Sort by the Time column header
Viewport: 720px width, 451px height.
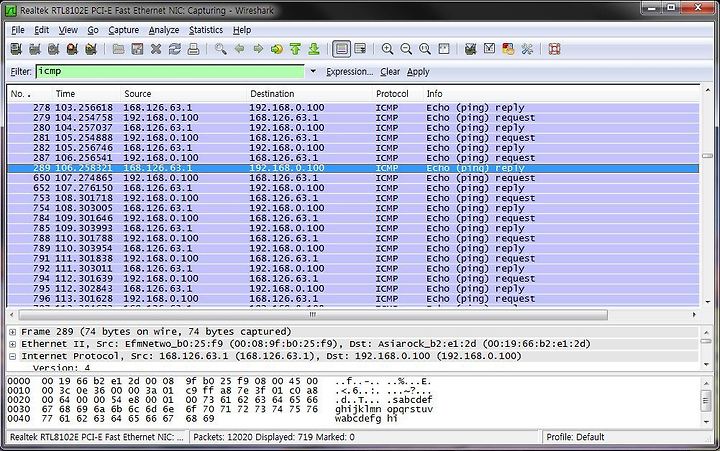[x=86, y=94]
